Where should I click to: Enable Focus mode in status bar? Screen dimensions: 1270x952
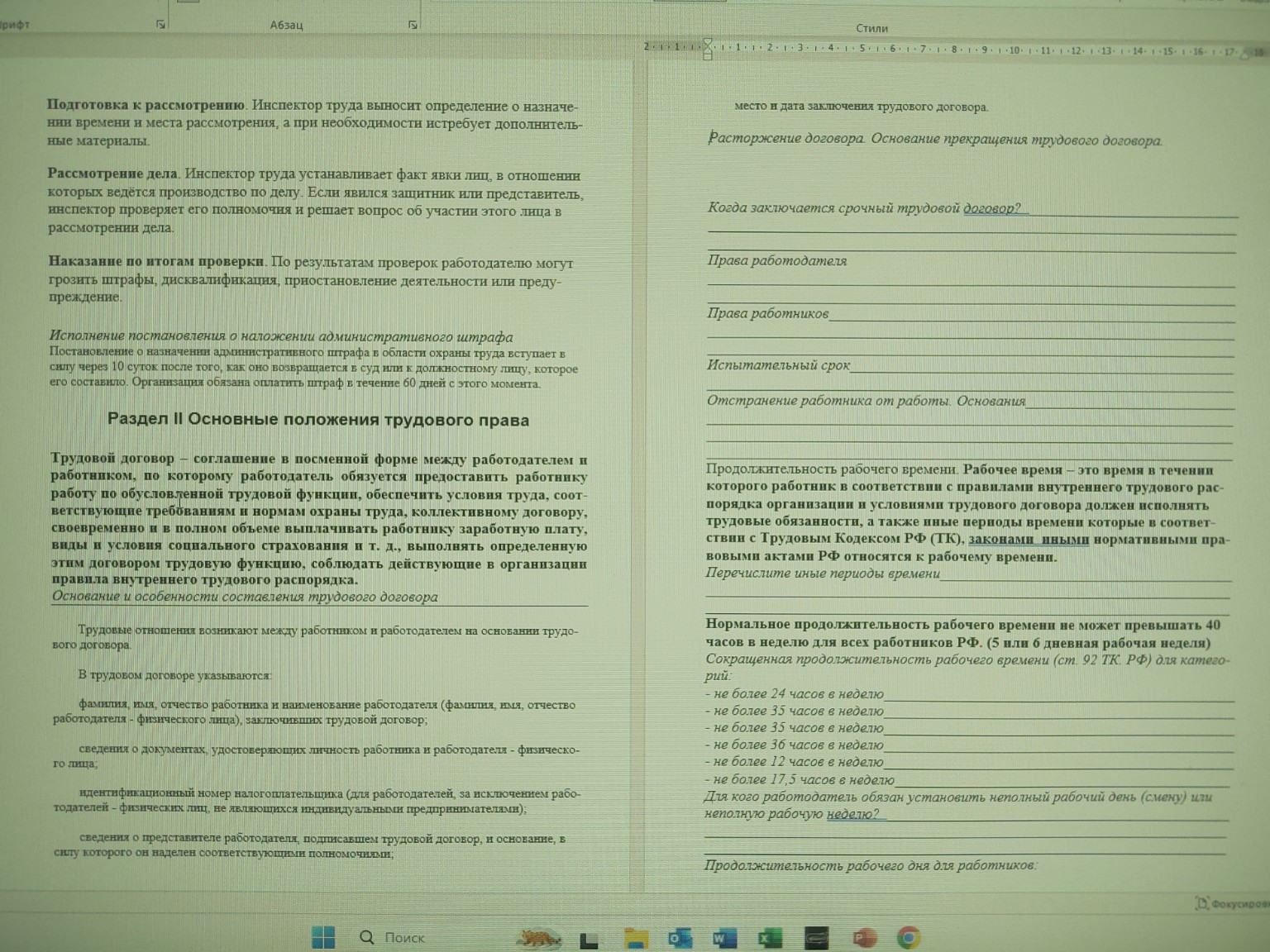[x=1232, y=904]
